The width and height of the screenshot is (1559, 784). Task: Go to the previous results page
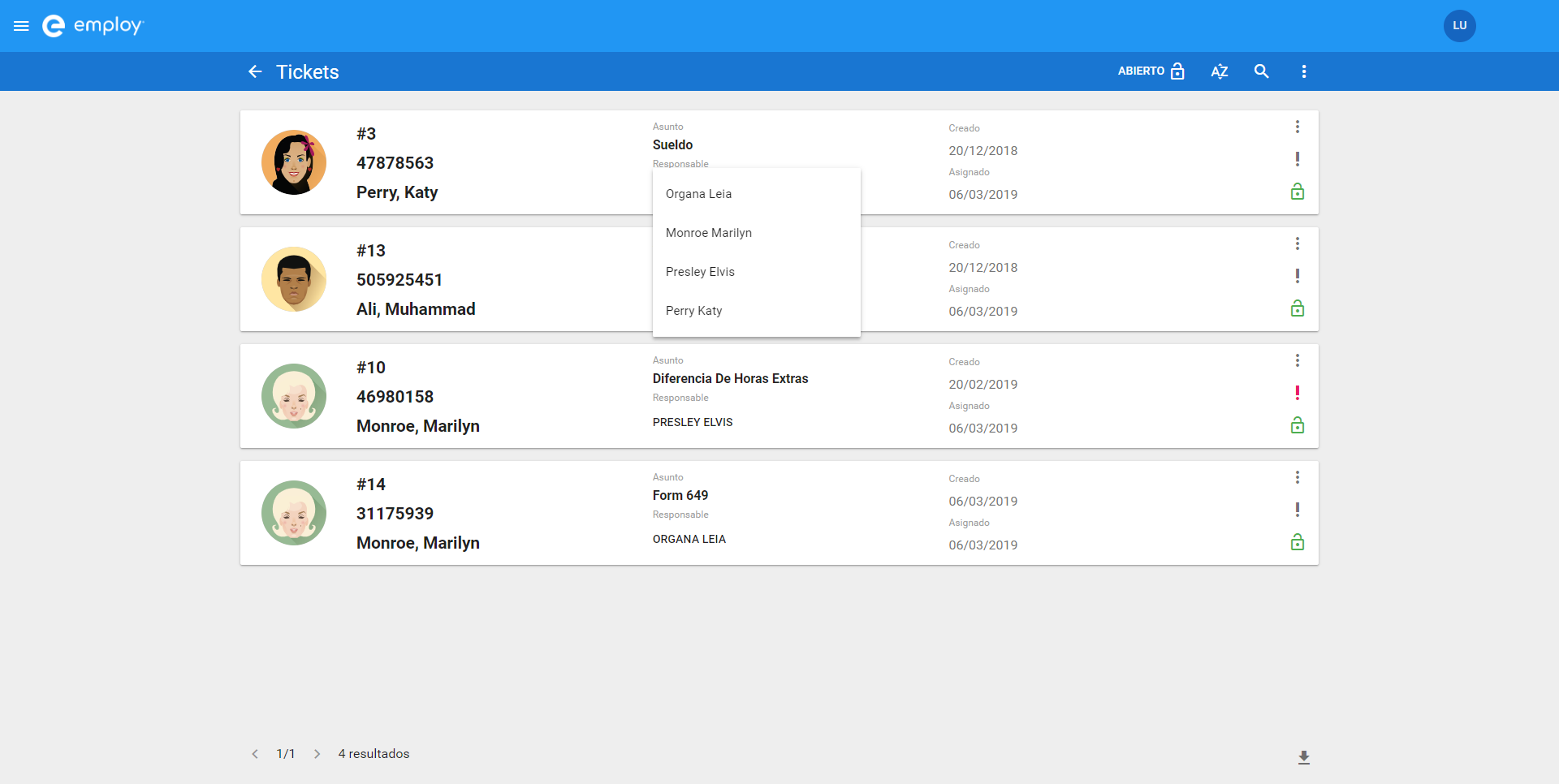[255, 754]
